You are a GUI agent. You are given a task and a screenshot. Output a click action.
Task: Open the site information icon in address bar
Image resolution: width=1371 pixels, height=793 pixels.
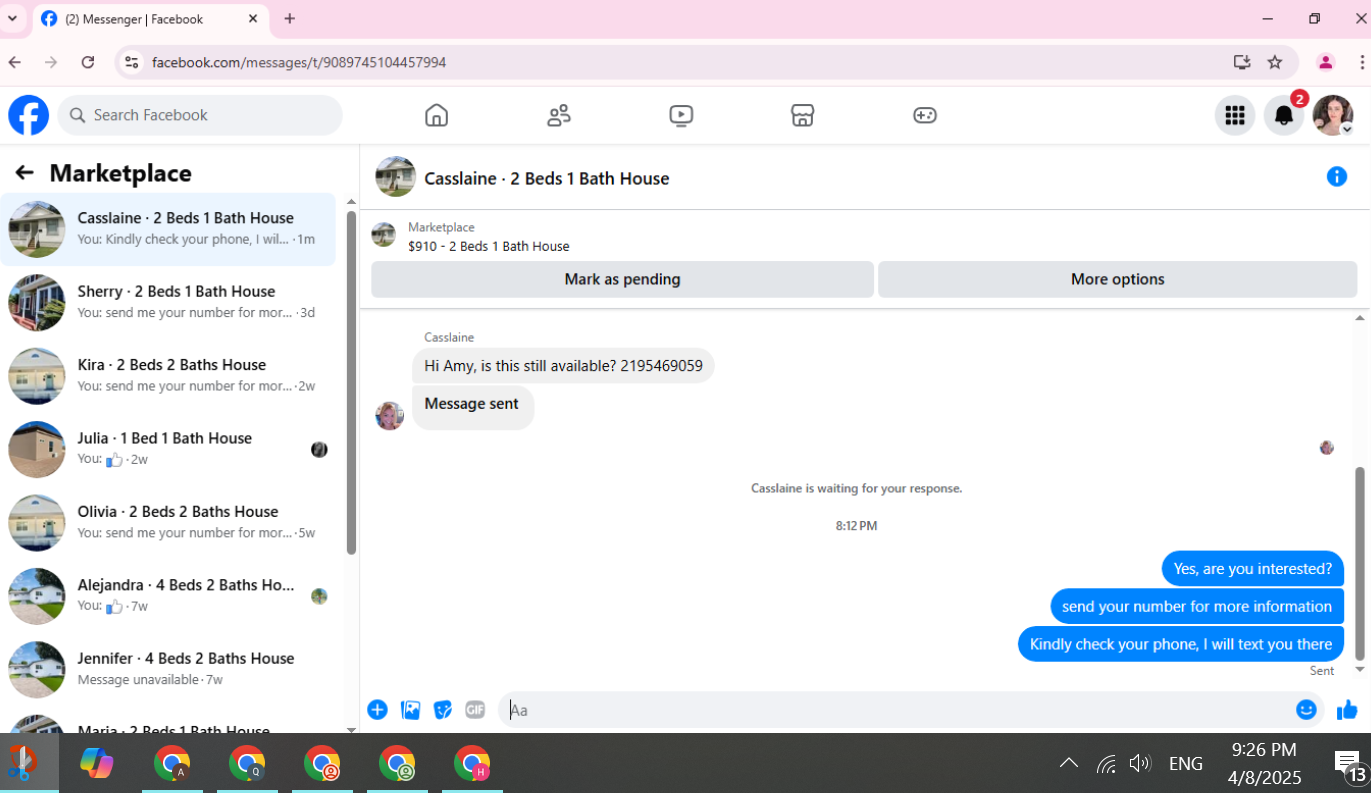point(131,62)
